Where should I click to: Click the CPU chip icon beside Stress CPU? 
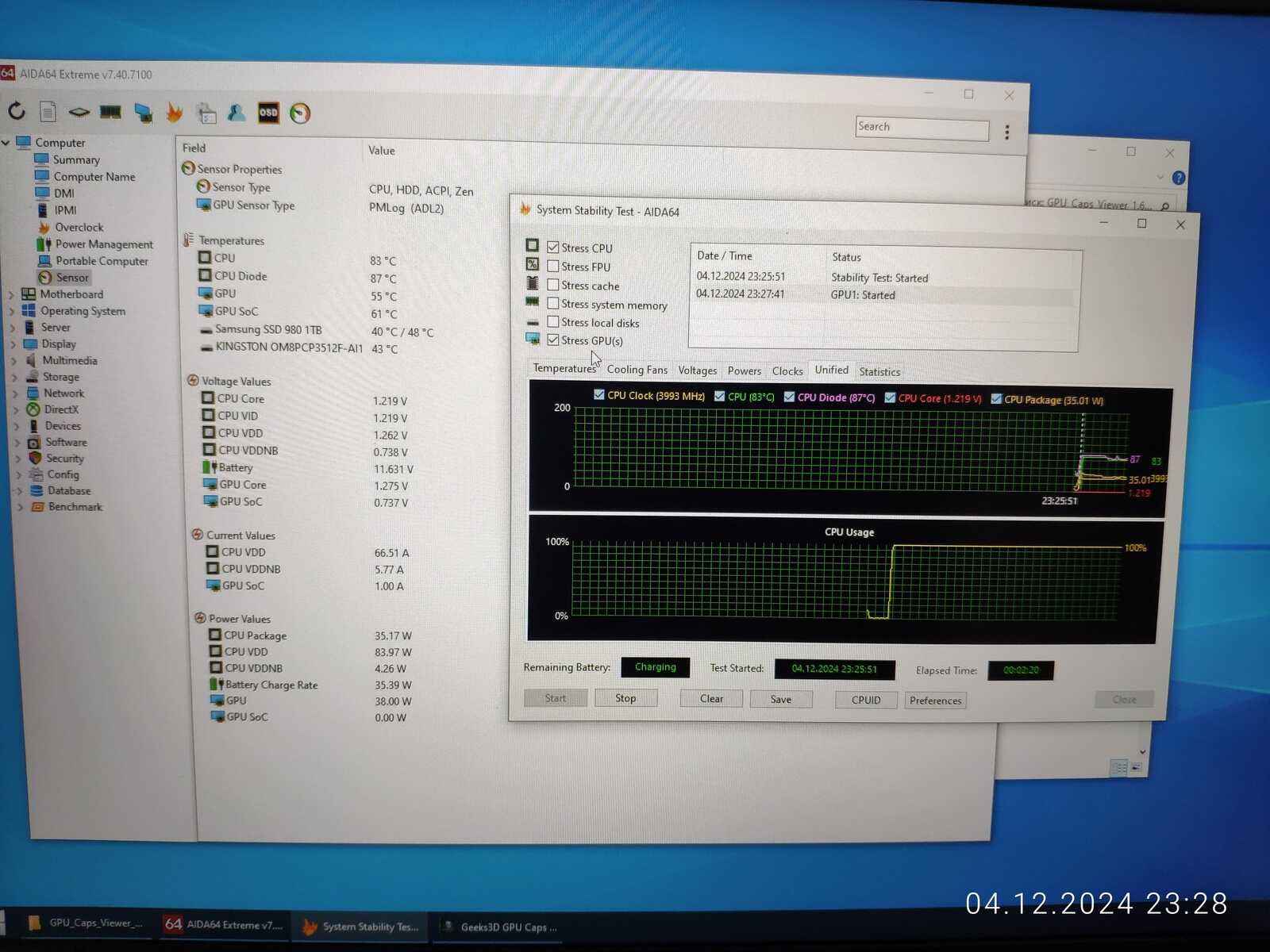[x=532, y=246]
